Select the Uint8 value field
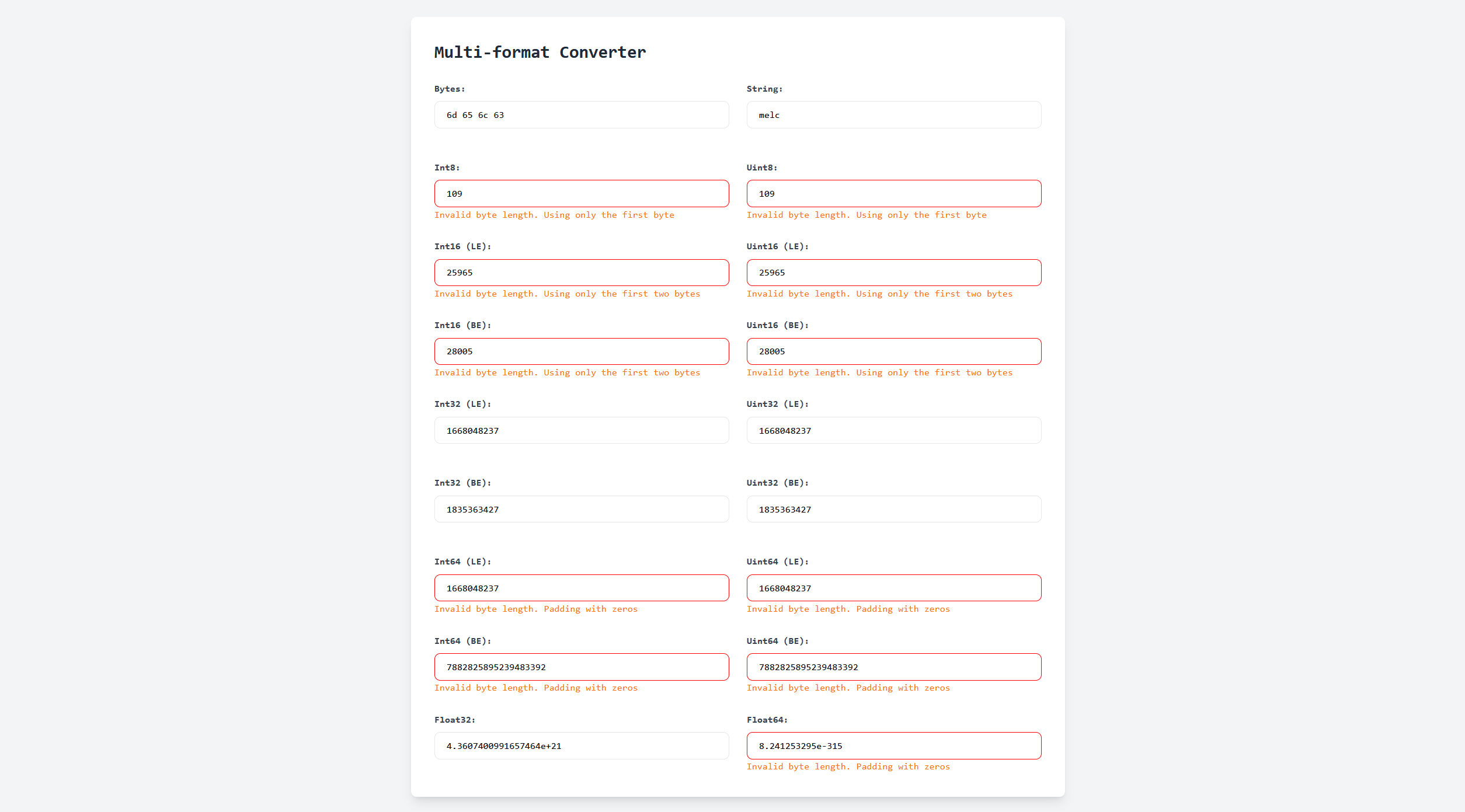The height and width of the screenshot is (812, 1465). click(x=893, y=193)
